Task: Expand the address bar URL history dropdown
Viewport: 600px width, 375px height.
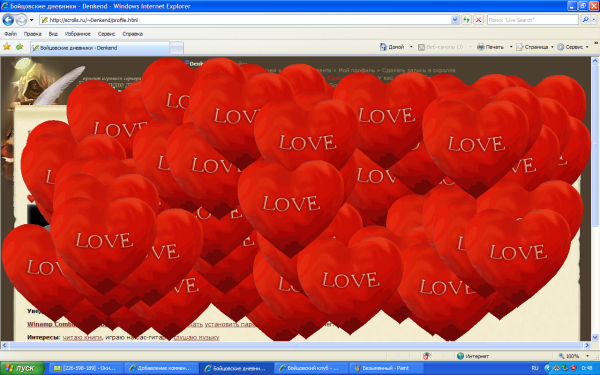Action: [x=455, y=20]
